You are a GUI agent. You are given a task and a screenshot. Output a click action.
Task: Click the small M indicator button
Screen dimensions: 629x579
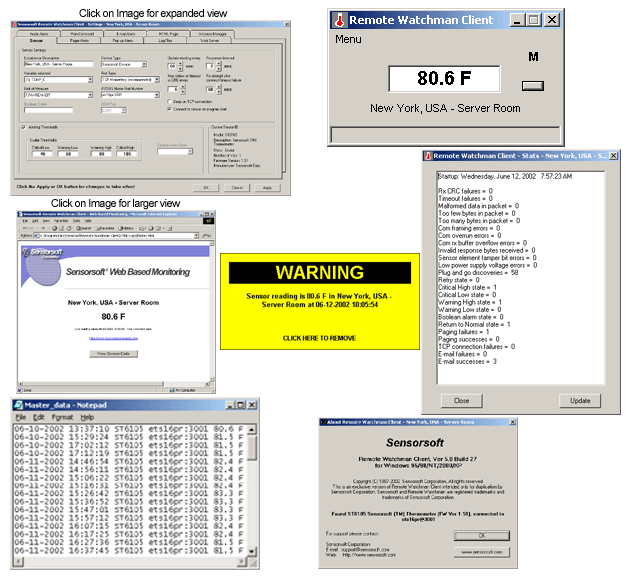click(x=533, y=83)
